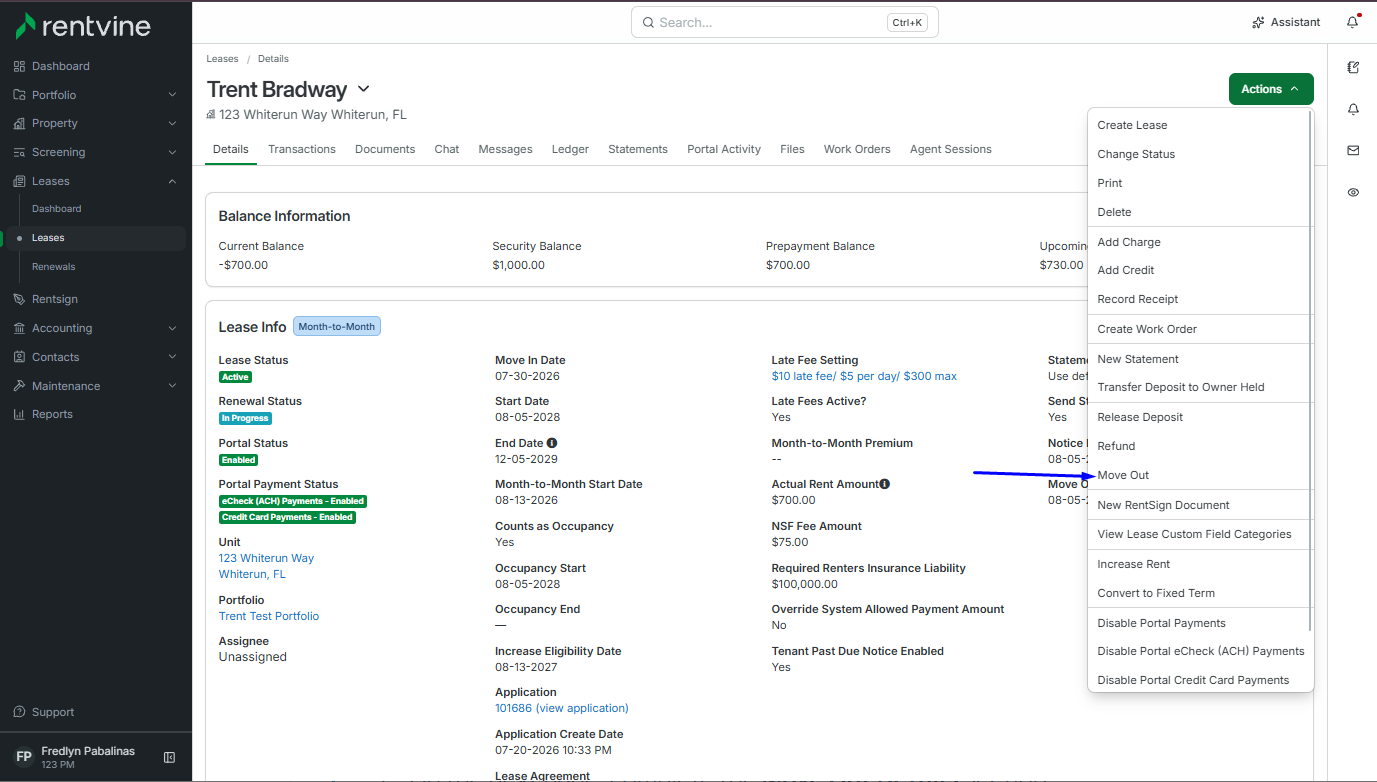Screen dimensions: 1377x782
Task: Click the magnifier icon in search bar
Action: click(648, 22)
